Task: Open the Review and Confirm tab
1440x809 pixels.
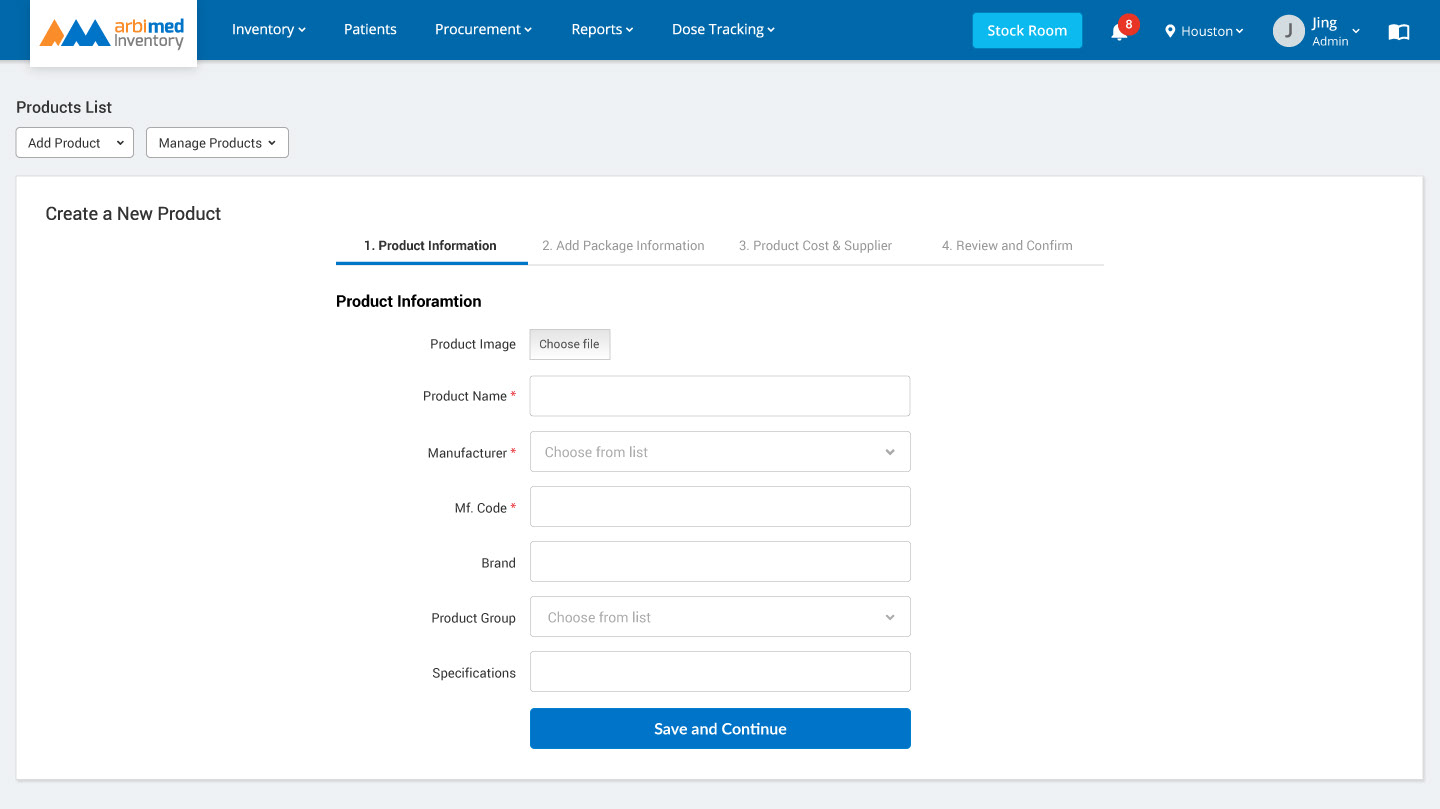Action: coord(1007,246)
